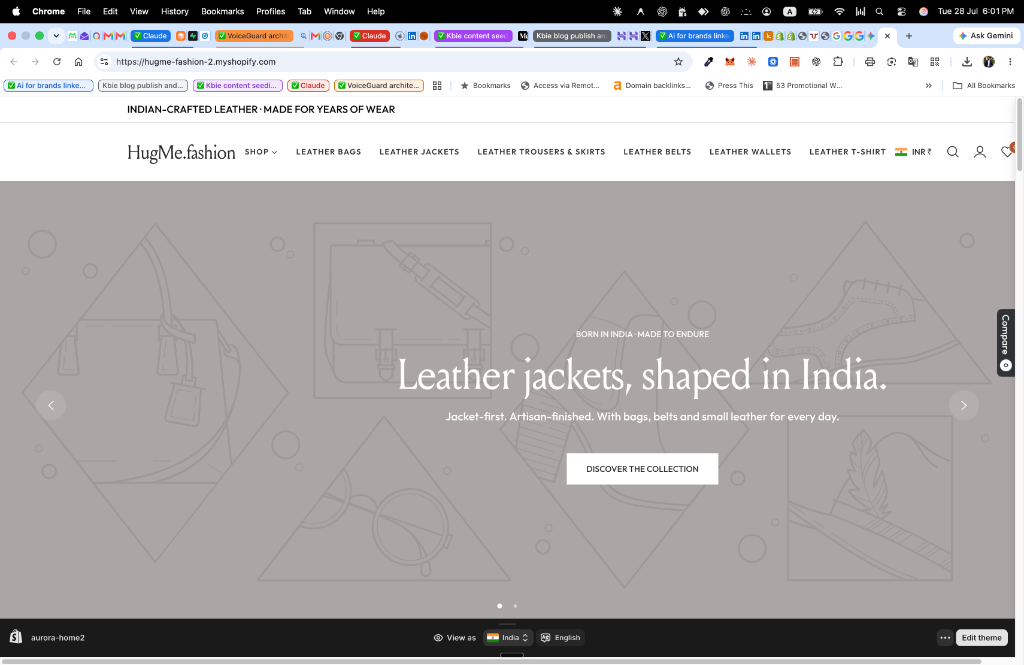1024x665 pixels.
Task: Open Domain backlinks bookmark
Action: pos(652,86)
